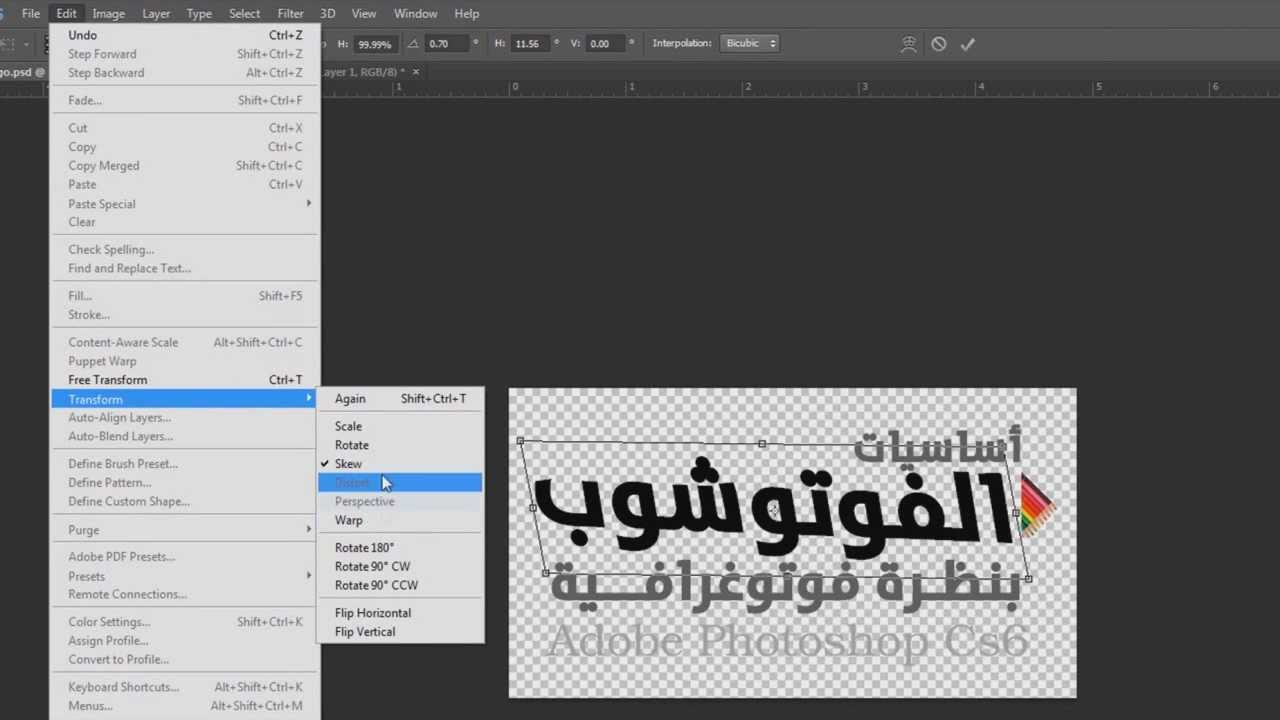
Task: Open the Interpolation Bicubic dropdown
Action: tap(748, 43)
